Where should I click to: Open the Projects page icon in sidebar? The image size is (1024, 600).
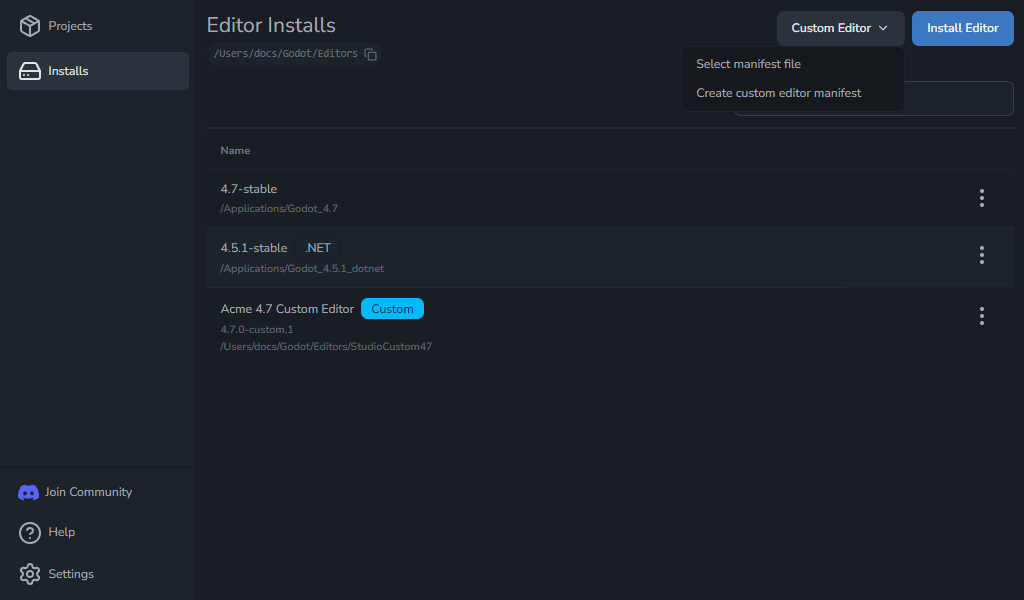coord(29,26)
